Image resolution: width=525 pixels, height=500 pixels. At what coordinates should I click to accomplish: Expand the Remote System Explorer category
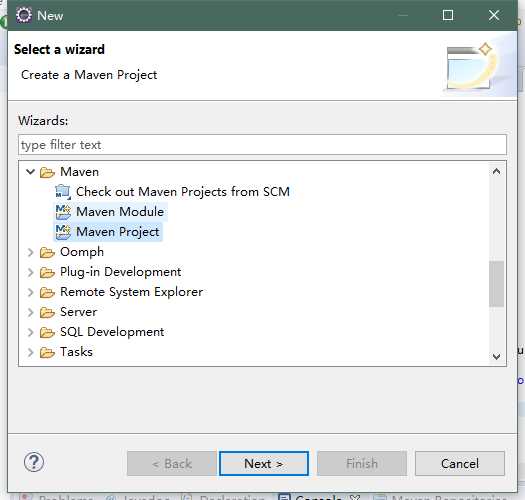[x=30, y=292]
